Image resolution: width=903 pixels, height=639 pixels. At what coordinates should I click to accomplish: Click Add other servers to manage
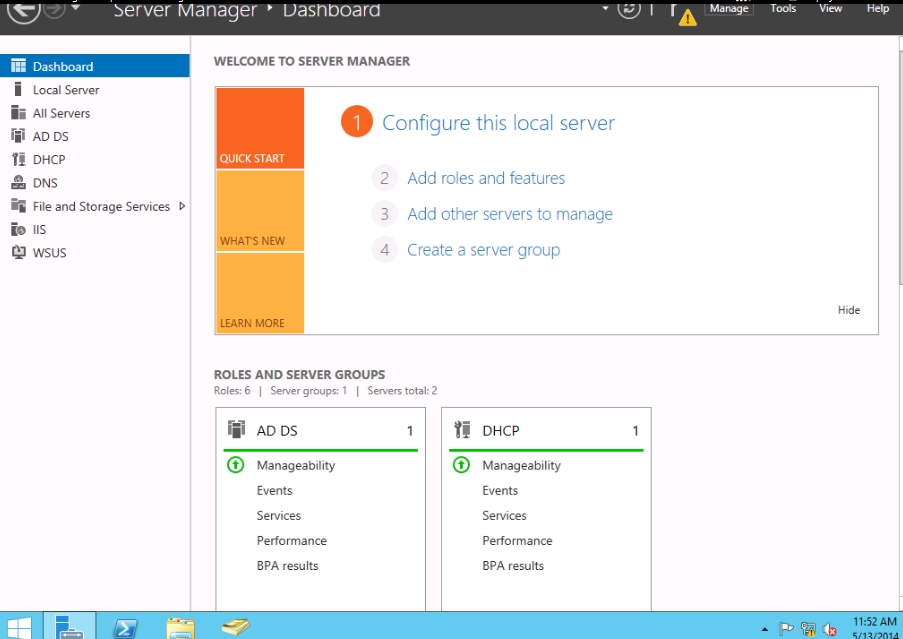(x=510, y=214)
